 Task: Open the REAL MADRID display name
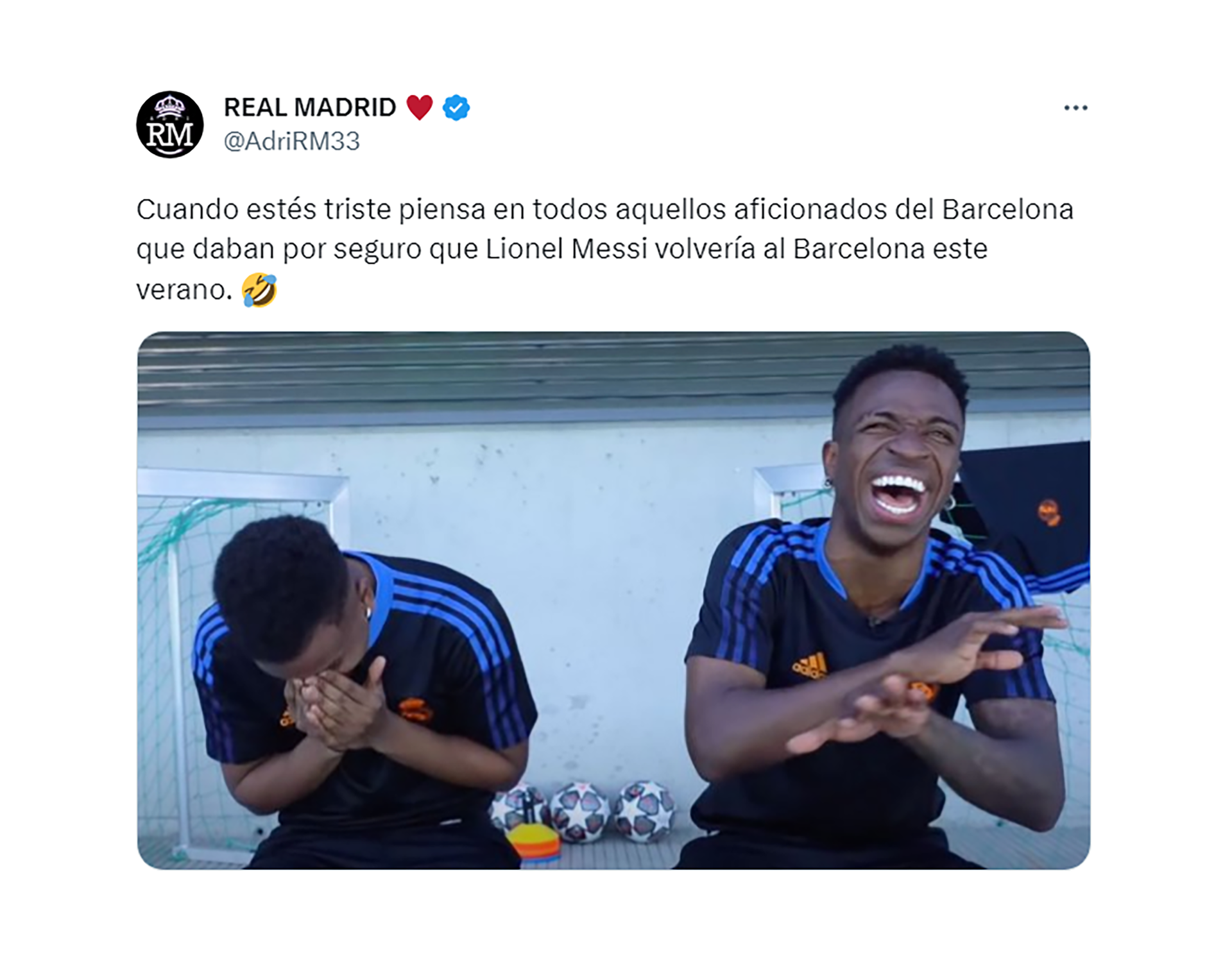310,107
